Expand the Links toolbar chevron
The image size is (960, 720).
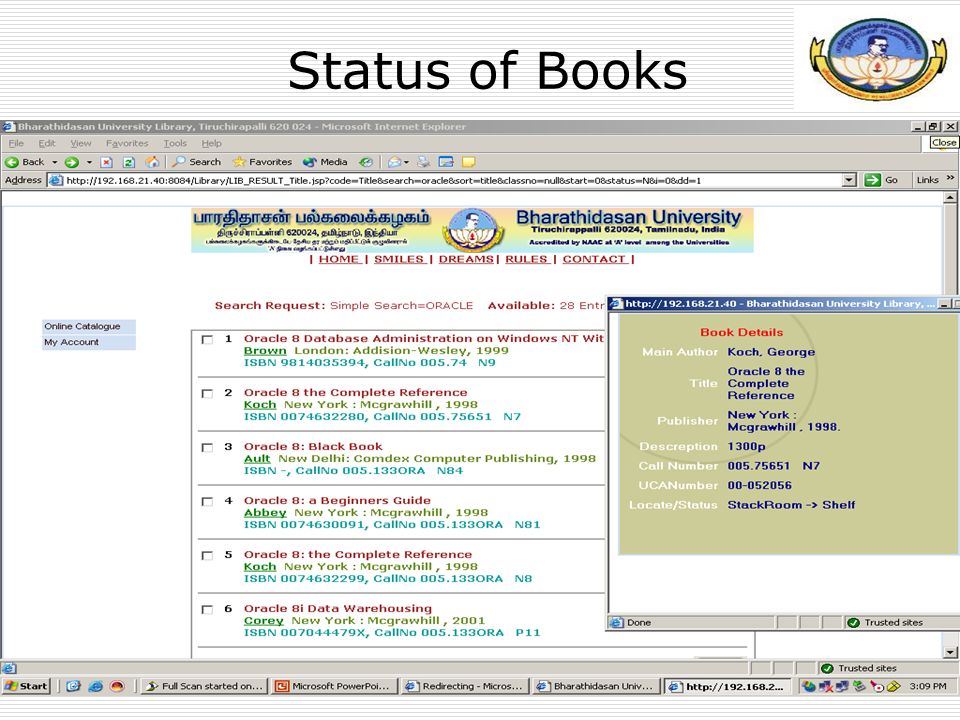[x=950, y=178]
